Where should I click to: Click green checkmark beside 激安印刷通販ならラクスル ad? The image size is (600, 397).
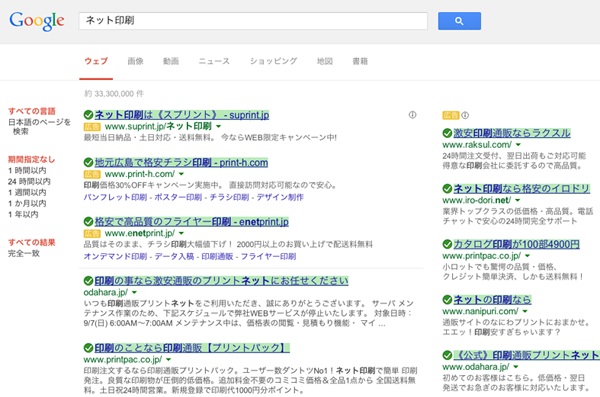pyautogui.click(x=447, y=133)
